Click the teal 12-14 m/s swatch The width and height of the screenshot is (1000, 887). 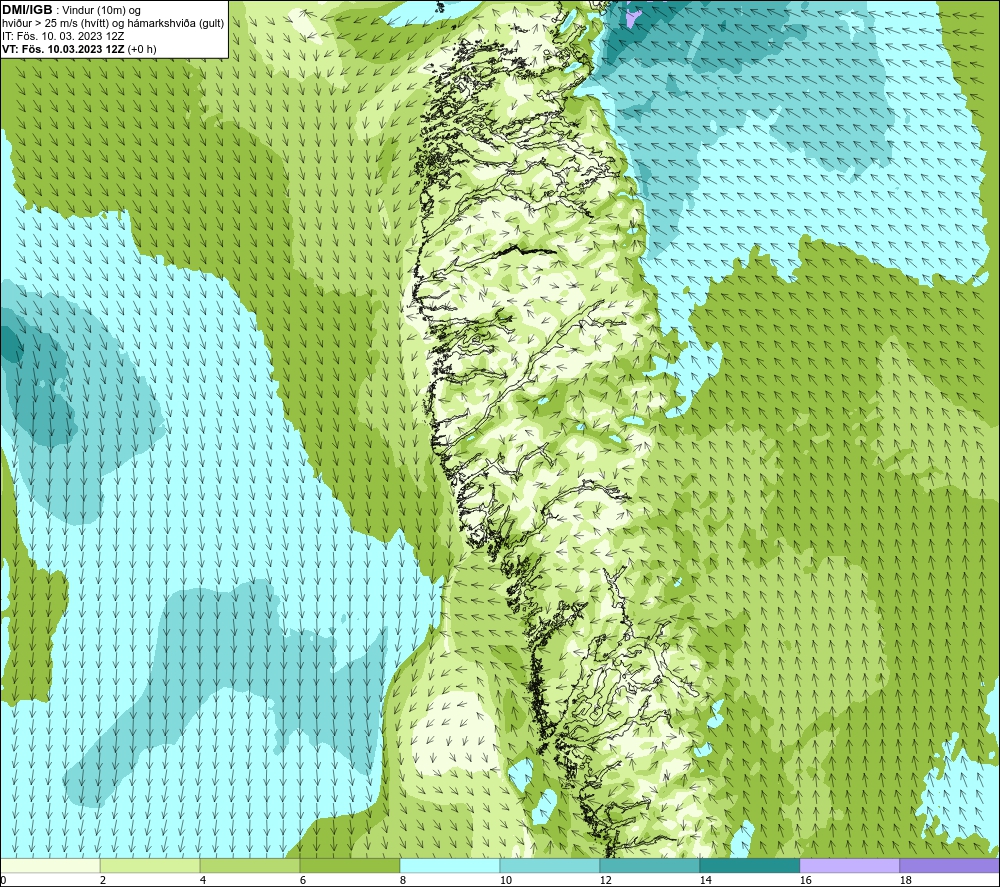pos(649,865)
